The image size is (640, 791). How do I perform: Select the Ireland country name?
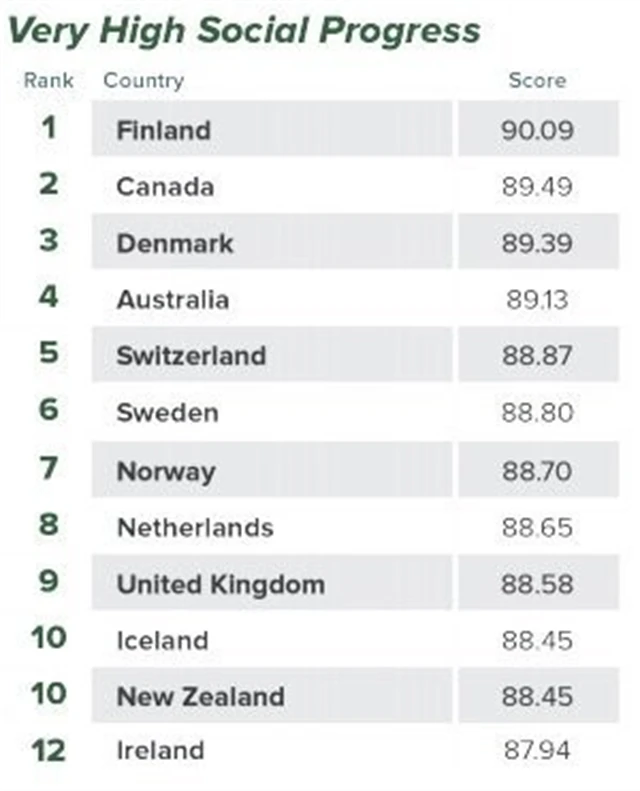point(160,750)
